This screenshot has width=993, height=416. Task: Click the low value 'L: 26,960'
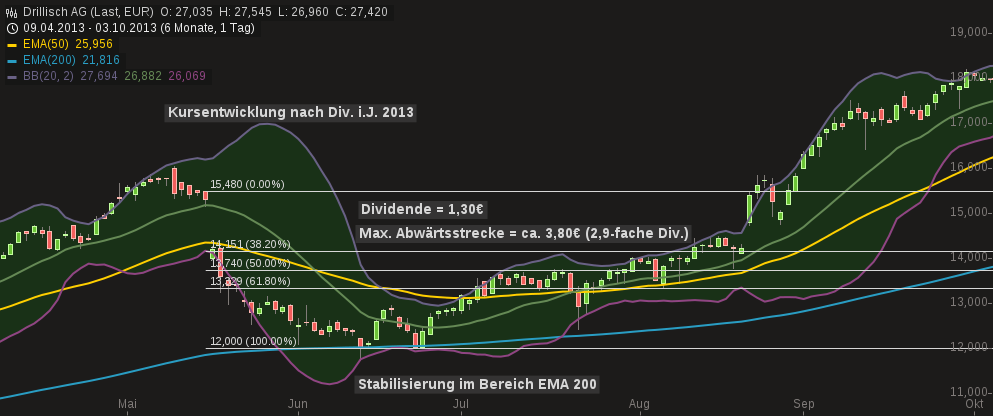tap(303, 12)
